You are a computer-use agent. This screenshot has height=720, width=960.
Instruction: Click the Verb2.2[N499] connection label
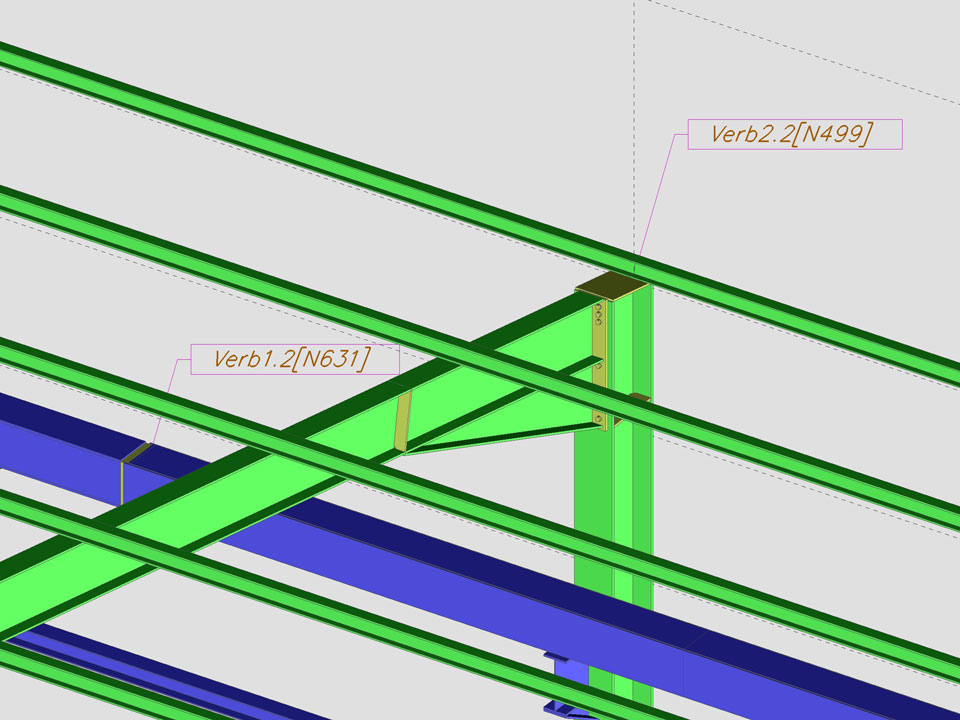[x=795, y=134]
